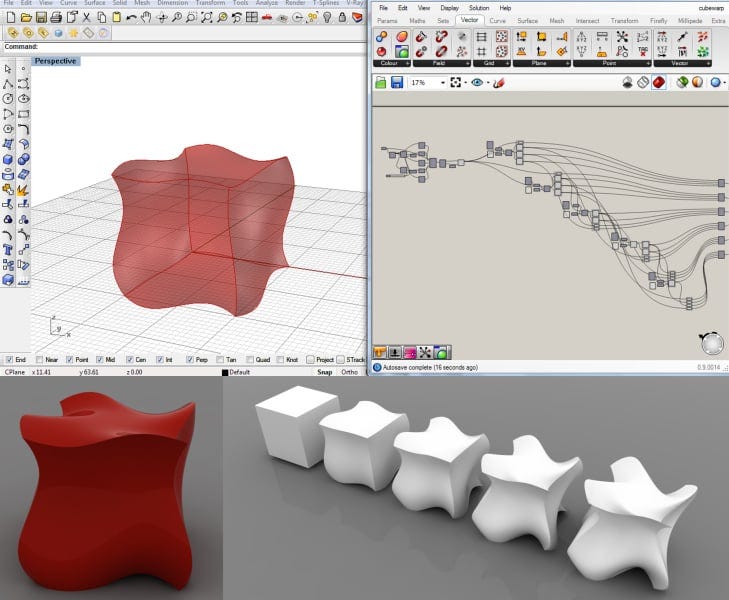
Task: Click the four-viewport layout icon in Rhino
Action: point(252,18)
